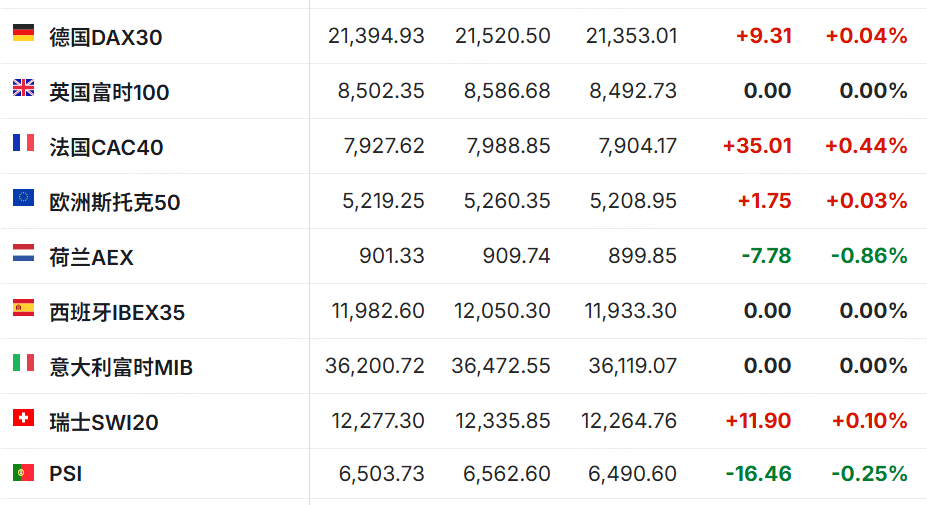Viewport: 927px width, 505px height.
Task: Click the Spanish flag icon
Action: click(24, 307)
